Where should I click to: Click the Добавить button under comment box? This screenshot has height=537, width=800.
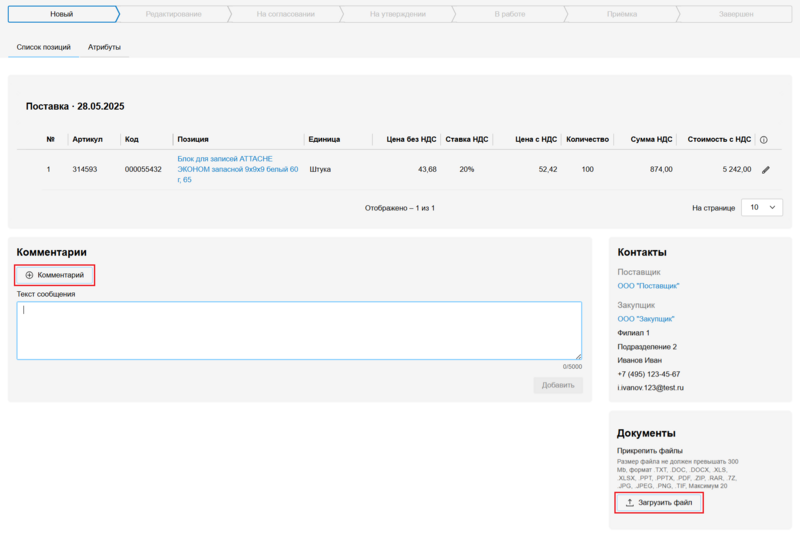point(557,385)
